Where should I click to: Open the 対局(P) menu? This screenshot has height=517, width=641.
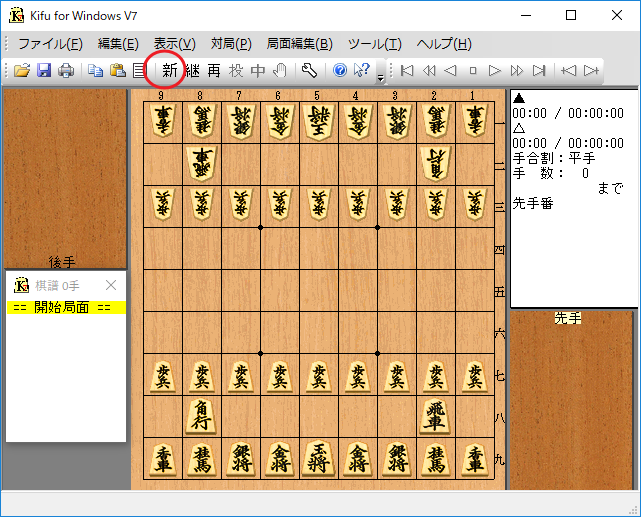[x=231, y=44]
